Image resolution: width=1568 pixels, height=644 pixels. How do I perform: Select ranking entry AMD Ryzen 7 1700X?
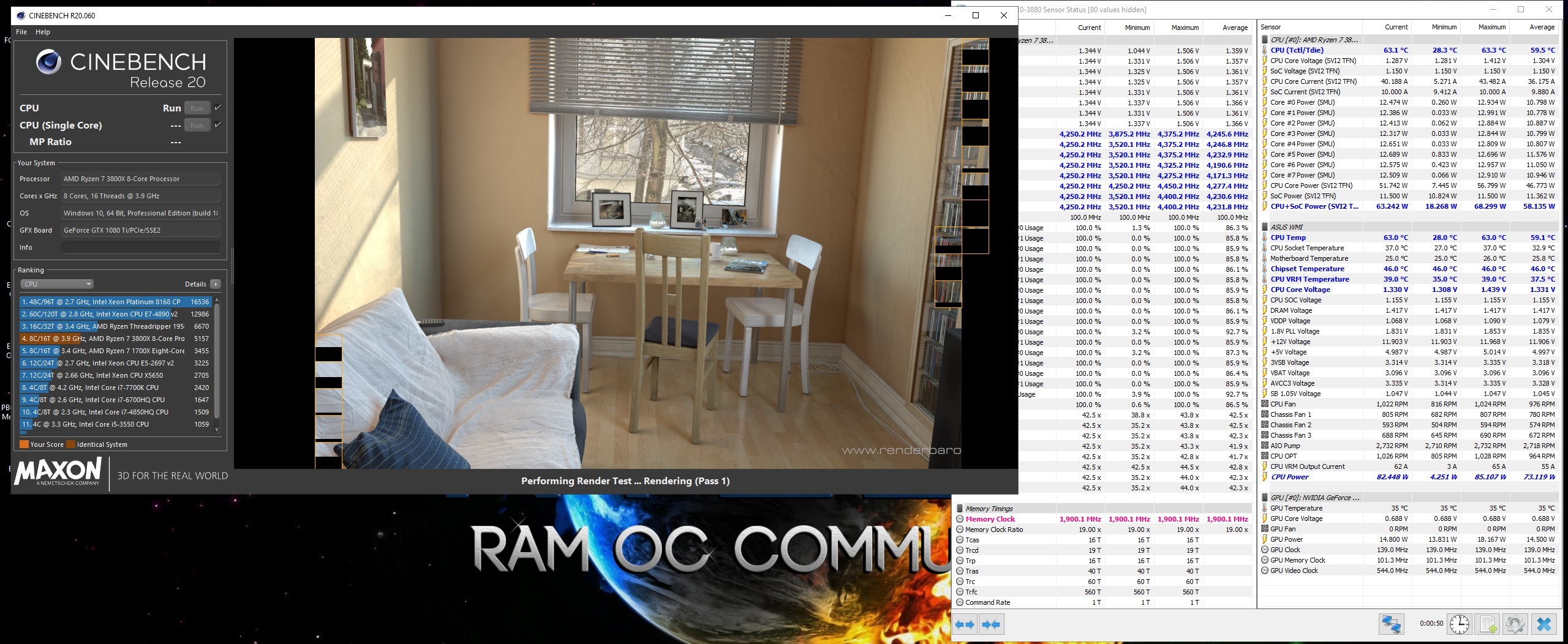pyautogui.click(x=115, y=351)
